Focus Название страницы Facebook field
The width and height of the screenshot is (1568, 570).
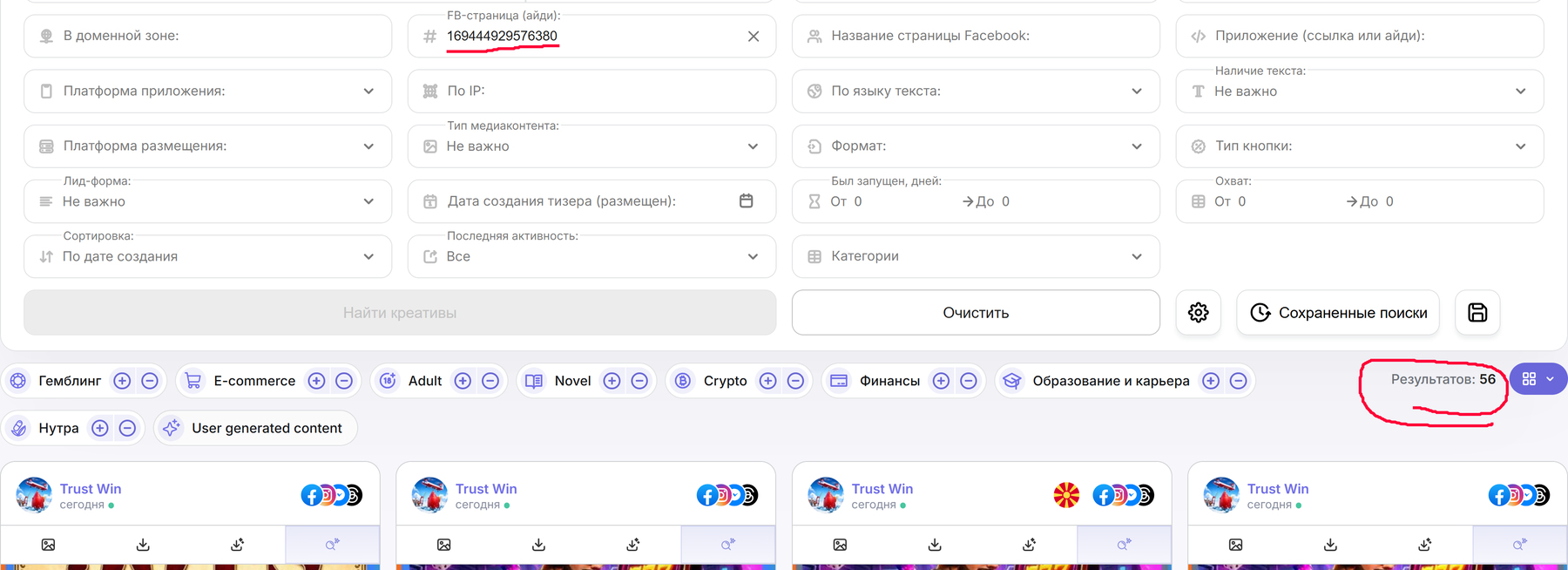pyautogui.click(x=976, y=36)
